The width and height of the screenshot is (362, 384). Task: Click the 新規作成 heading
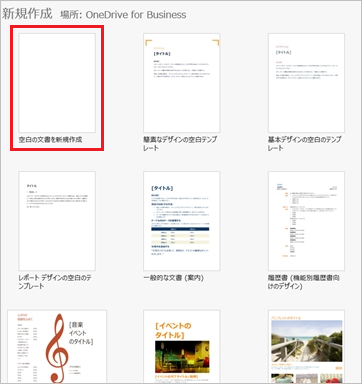(x=27, y=14)
